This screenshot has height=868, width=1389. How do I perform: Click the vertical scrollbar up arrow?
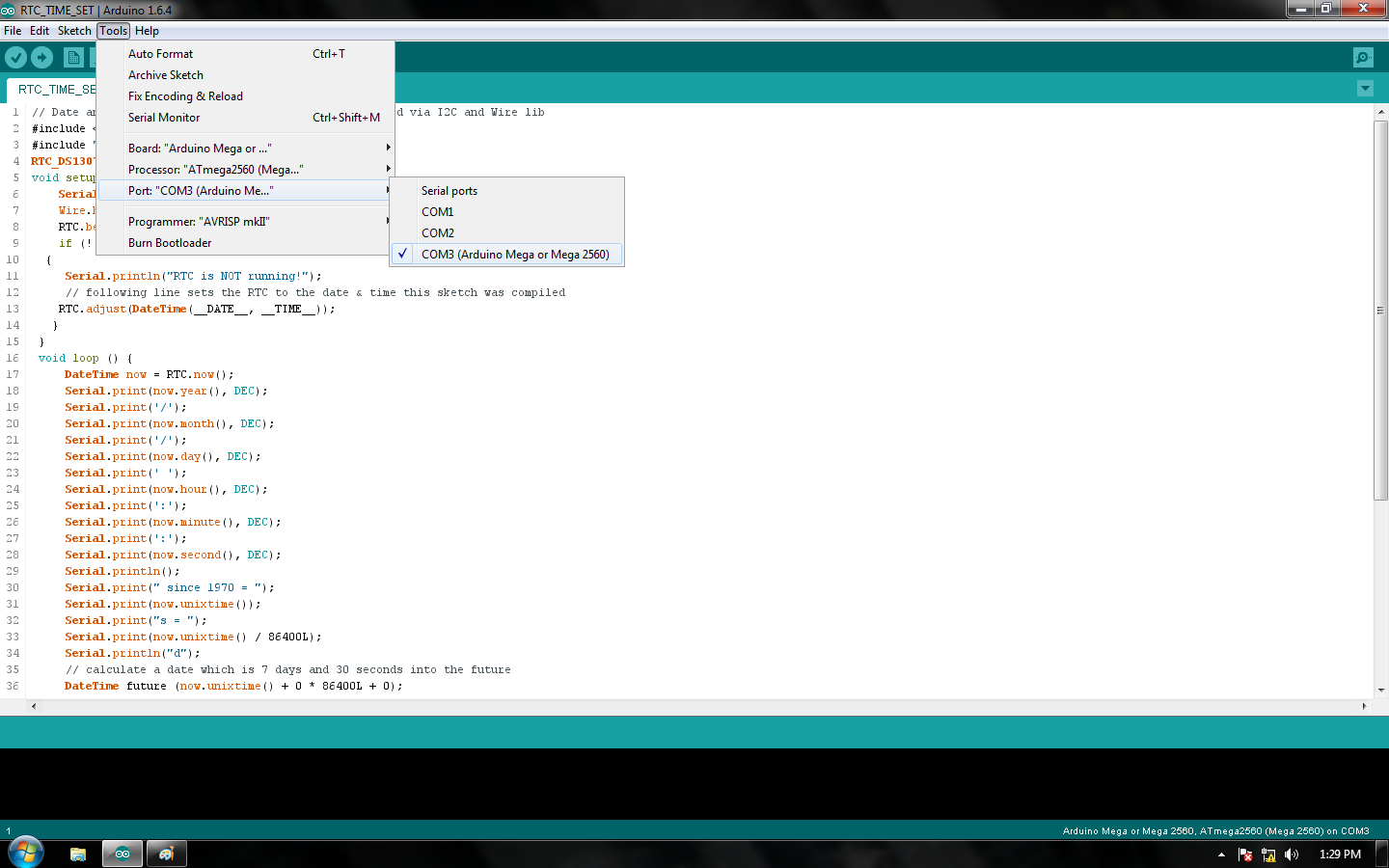point(1381,112)
